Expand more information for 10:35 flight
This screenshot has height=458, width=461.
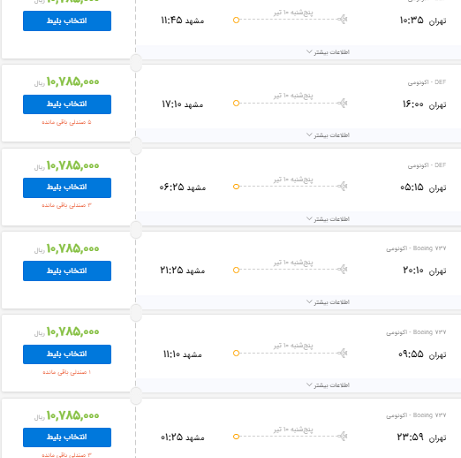pos(328,52)
